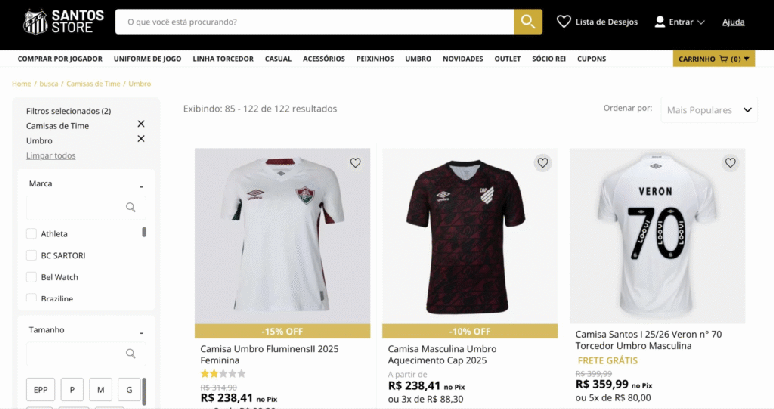774x409 pixels.
Task: Click the Marca filter search magnifier
Action: pyautogui.click(x=130, y=207)
